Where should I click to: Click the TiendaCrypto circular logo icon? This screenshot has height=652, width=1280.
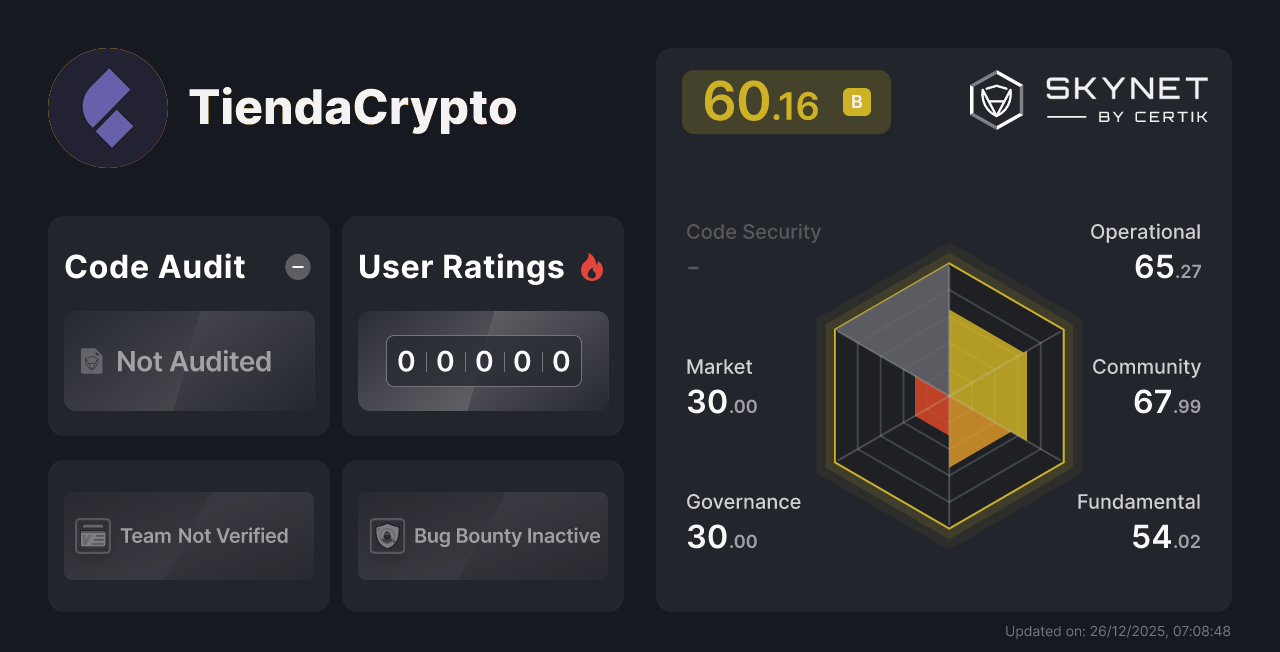tap(107, 108)
